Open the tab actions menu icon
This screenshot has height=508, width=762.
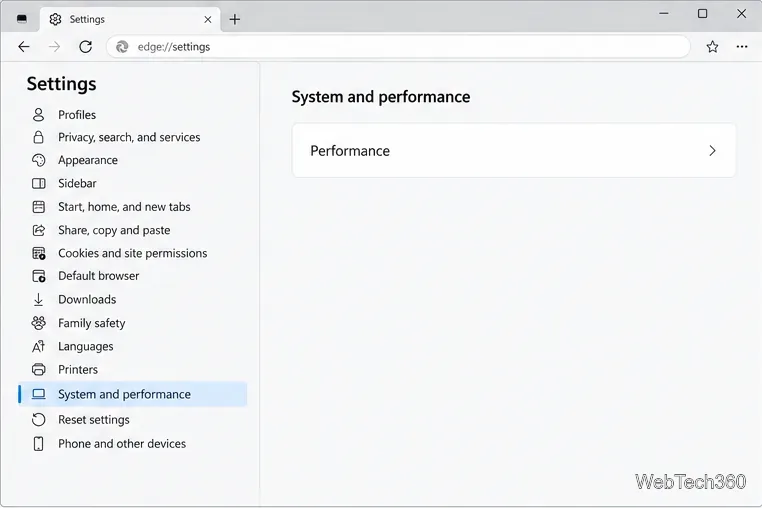(x=21, y=19)
